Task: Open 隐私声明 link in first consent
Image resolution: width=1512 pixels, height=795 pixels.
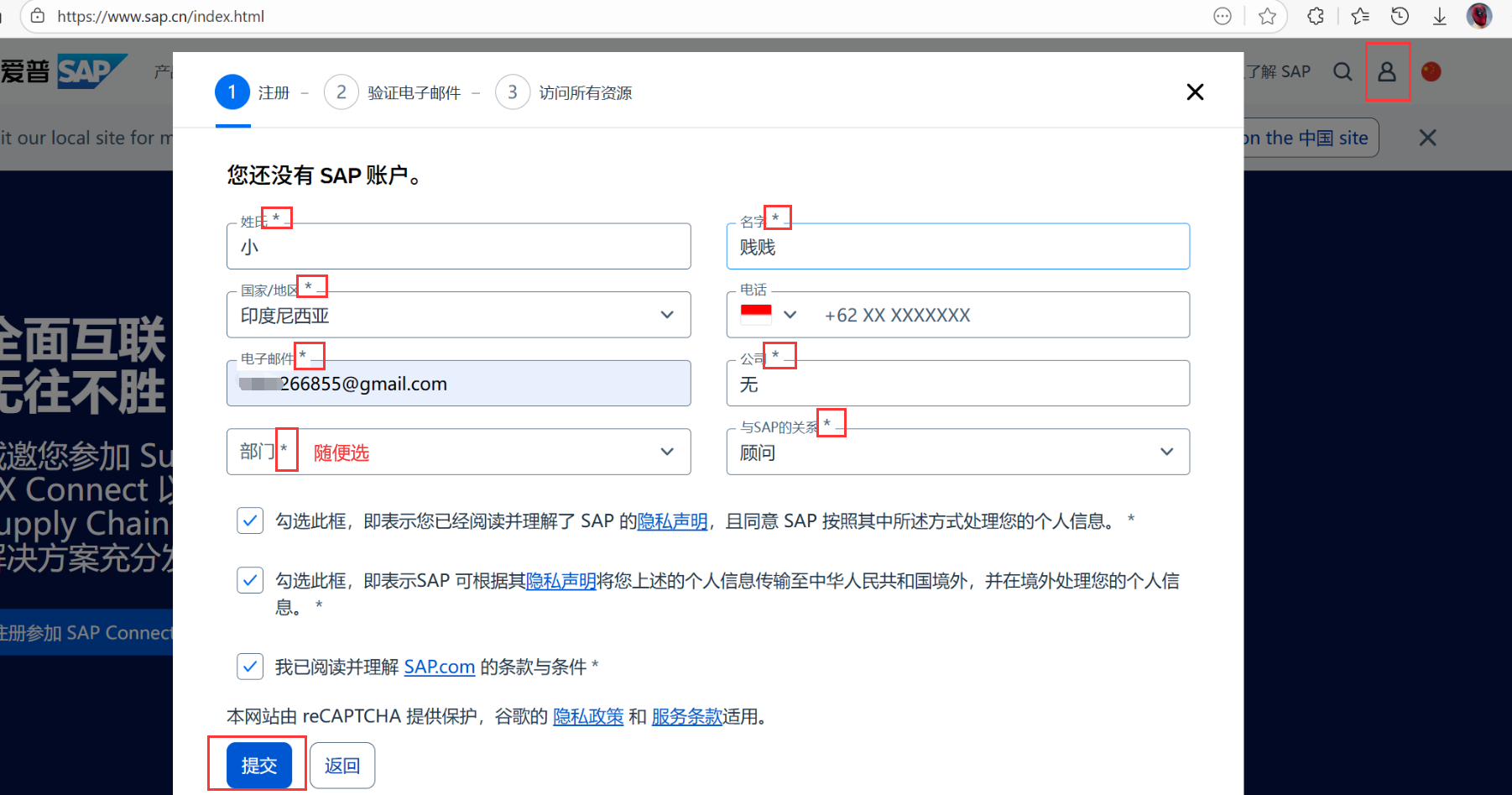Action: pos(672,521)
